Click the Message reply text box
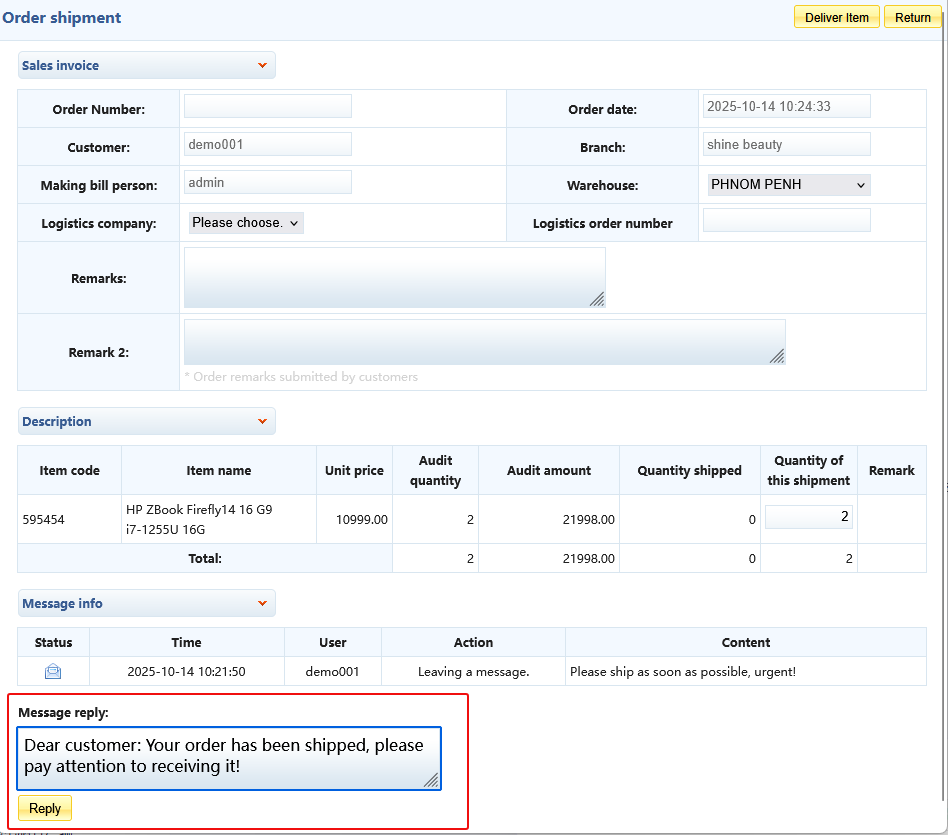Viewport: 948px width, 835px height. (228, 757)
